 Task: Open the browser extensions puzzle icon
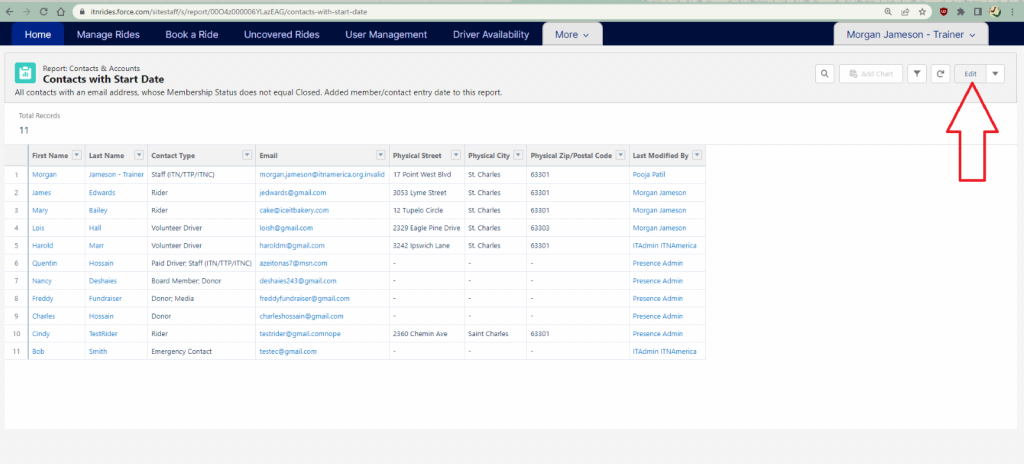coord(960,11)
